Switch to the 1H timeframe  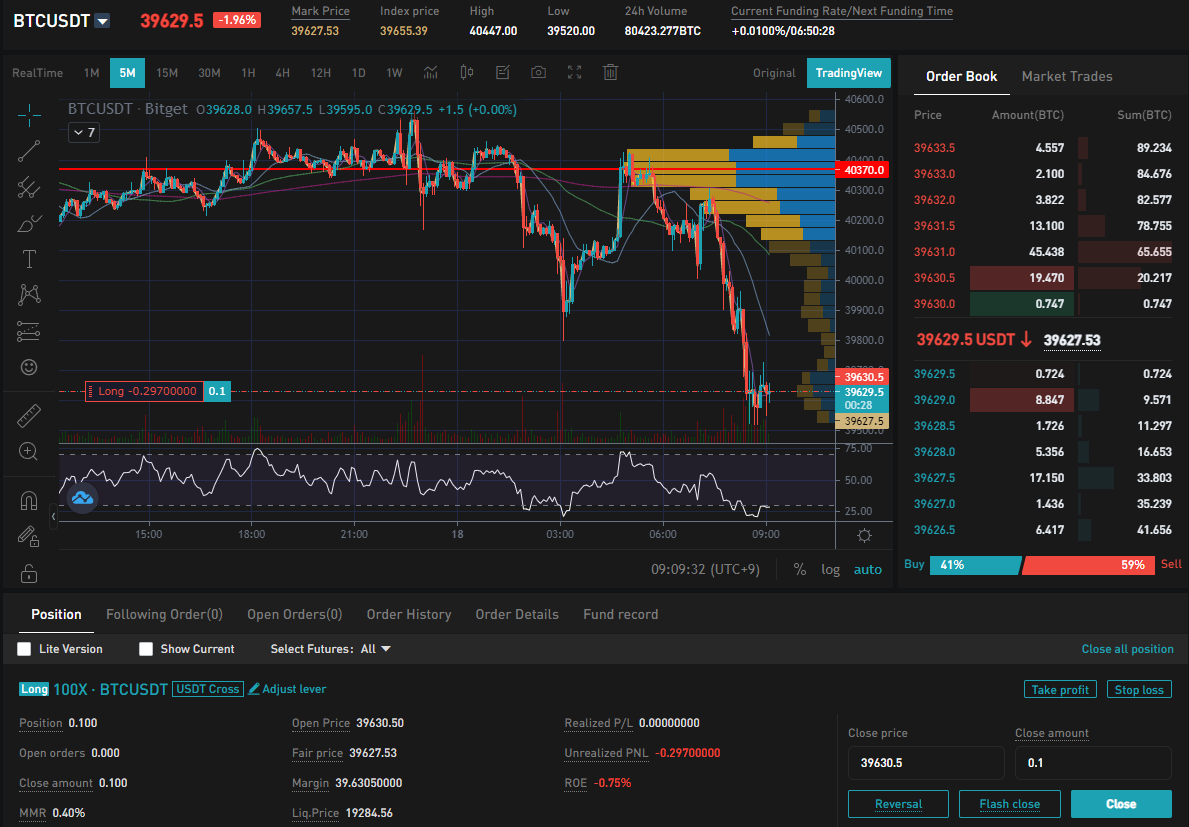pos(248,73)
